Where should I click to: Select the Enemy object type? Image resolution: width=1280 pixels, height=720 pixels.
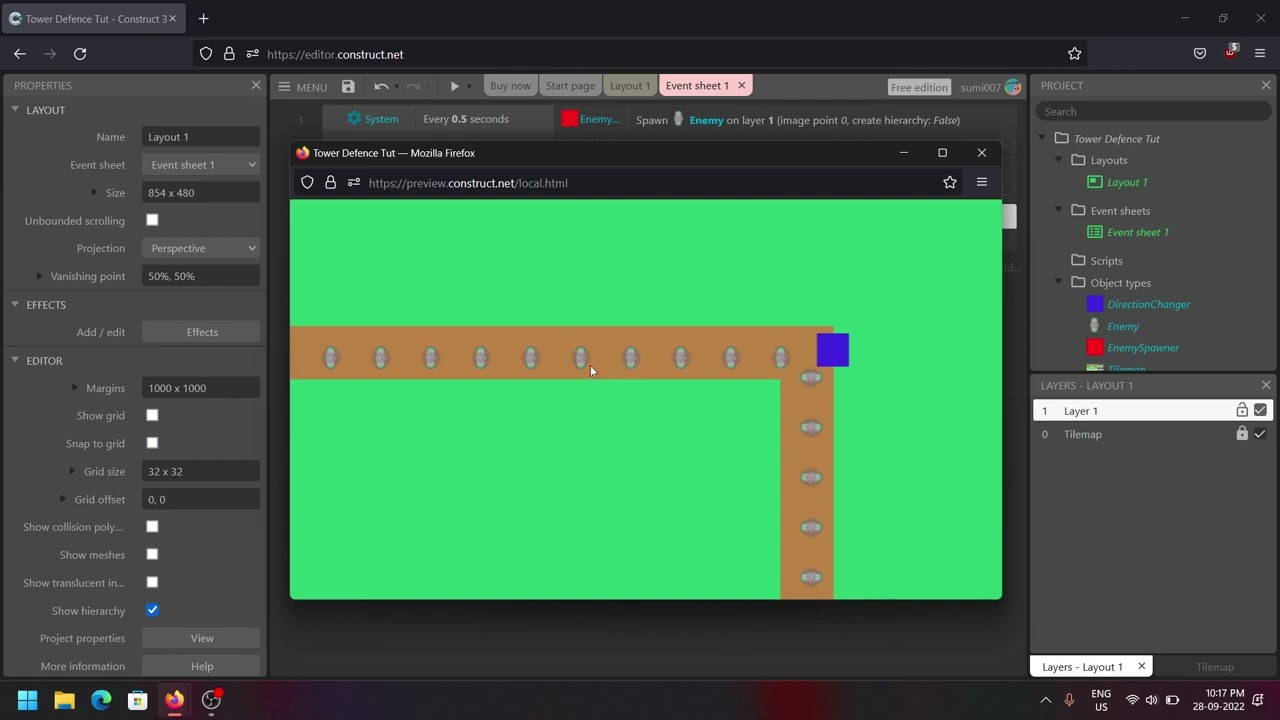pyautogui.click(x=1122, y=326)
